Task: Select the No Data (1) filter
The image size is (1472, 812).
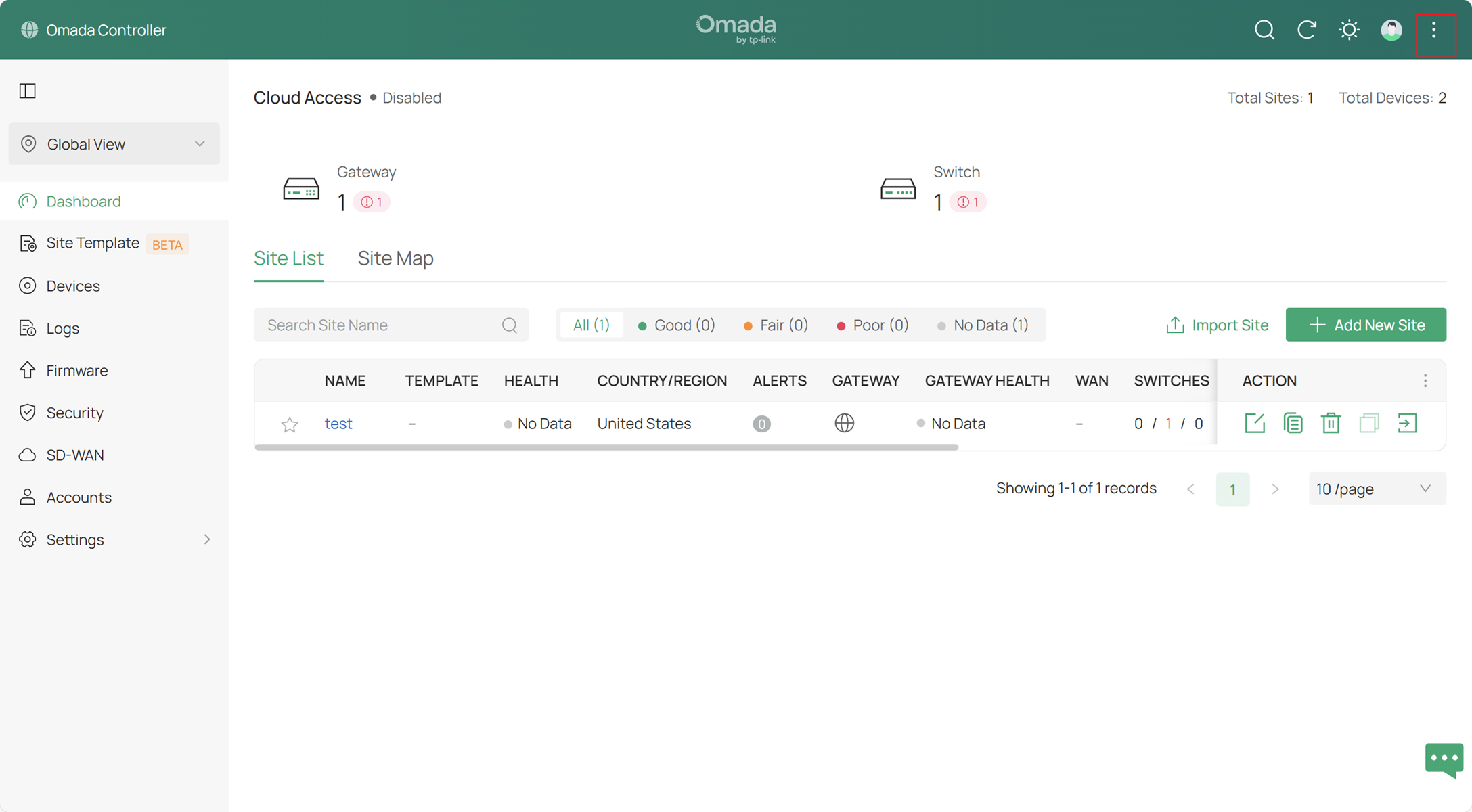Action: tap(983, 325)
